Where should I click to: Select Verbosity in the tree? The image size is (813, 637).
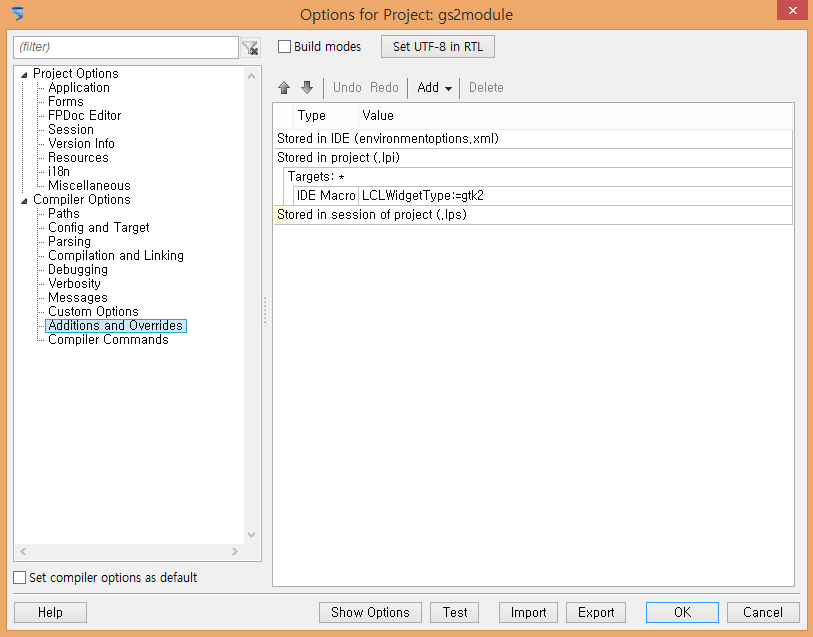point(74,284)
